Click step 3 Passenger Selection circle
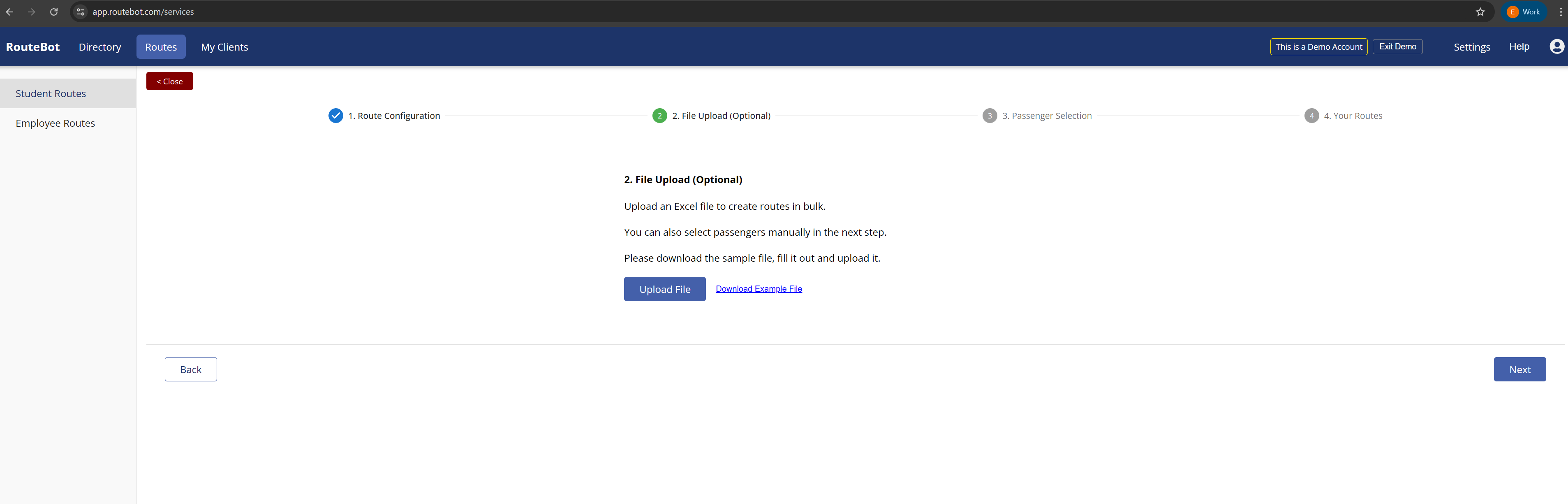Viewport: 1568px width, 504px height. click(x=989, y=116)
